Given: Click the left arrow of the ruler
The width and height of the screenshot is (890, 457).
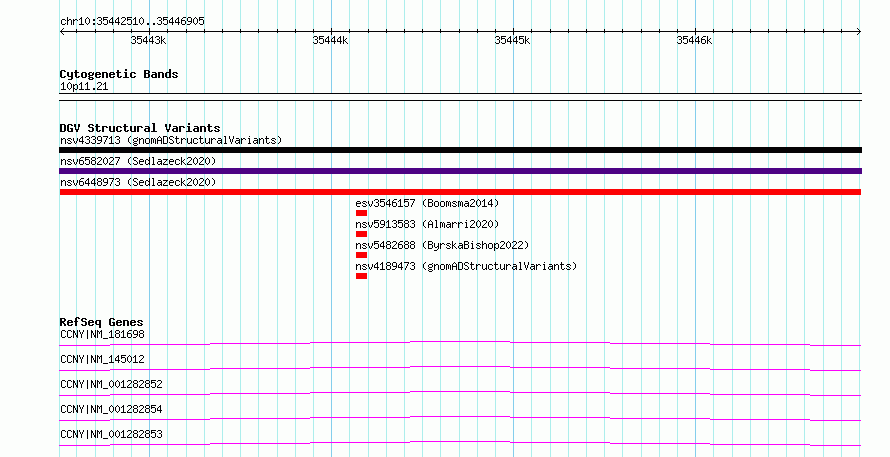Looking at the screenshot, I should [x=62, y=32].
